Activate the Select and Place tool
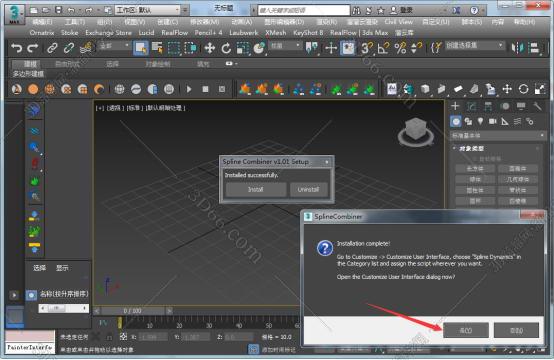Screen dimensions: 554x360 259,48
